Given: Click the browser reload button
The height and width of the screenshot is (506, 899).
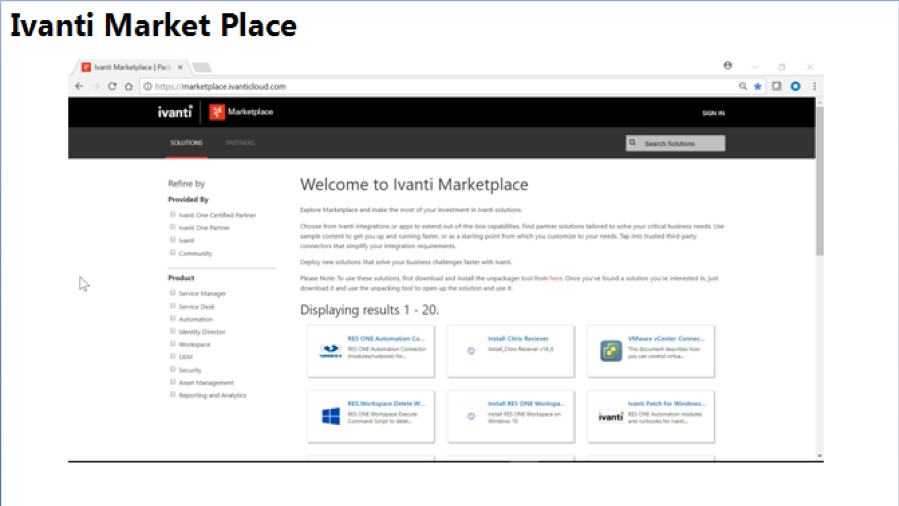Looking at the screenshot, I should [x=112, y=87].
